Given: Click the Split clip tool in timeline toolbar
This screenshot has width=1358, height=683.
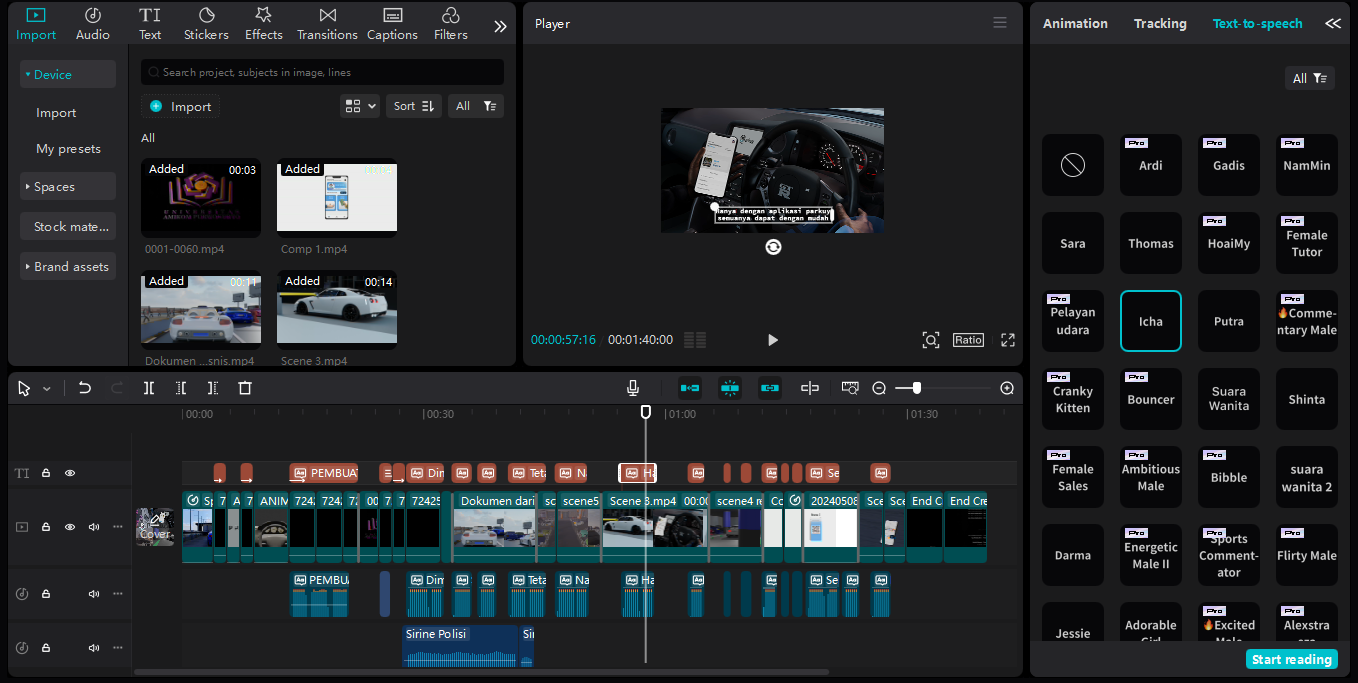Looking at the screenshot, I should tap(148, 388).
